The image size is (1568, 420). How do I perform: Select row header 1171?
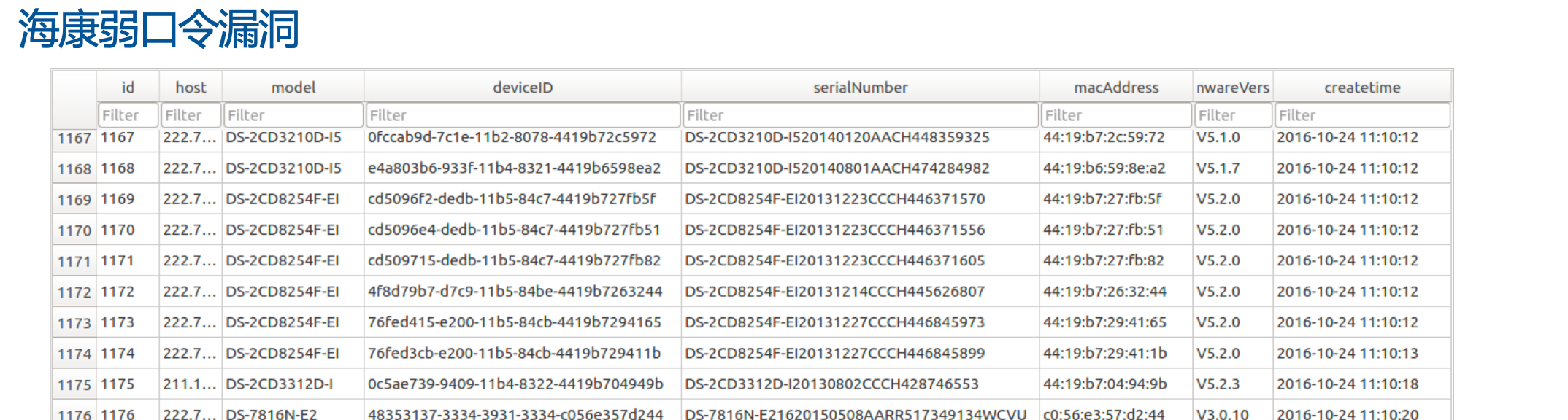(74, 261)
